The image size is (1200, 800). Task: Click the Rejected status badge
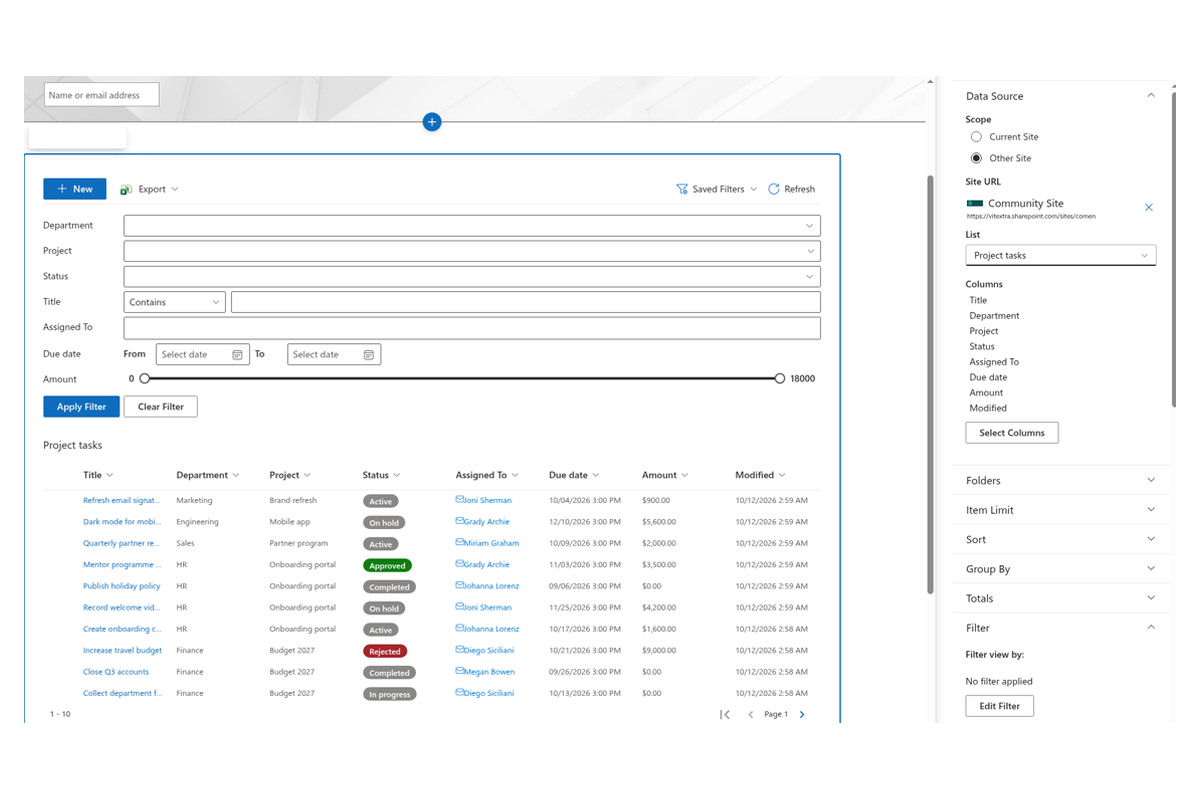(x=385, y=651)
